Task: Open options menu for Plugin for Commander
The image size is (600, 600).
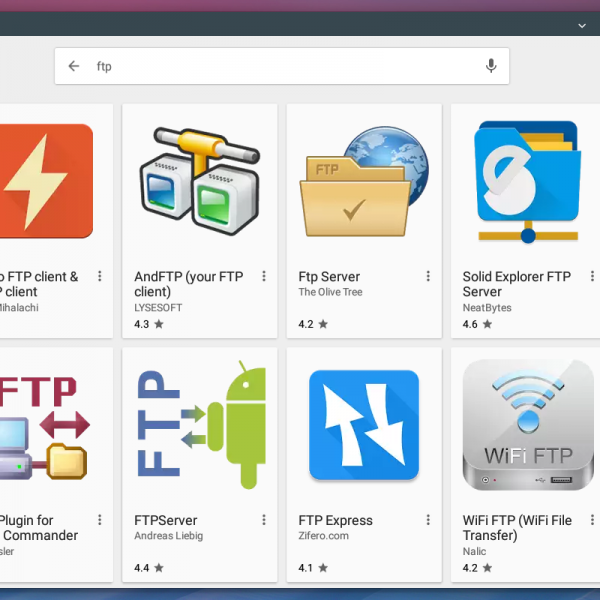Action: [x=99, y=520]
